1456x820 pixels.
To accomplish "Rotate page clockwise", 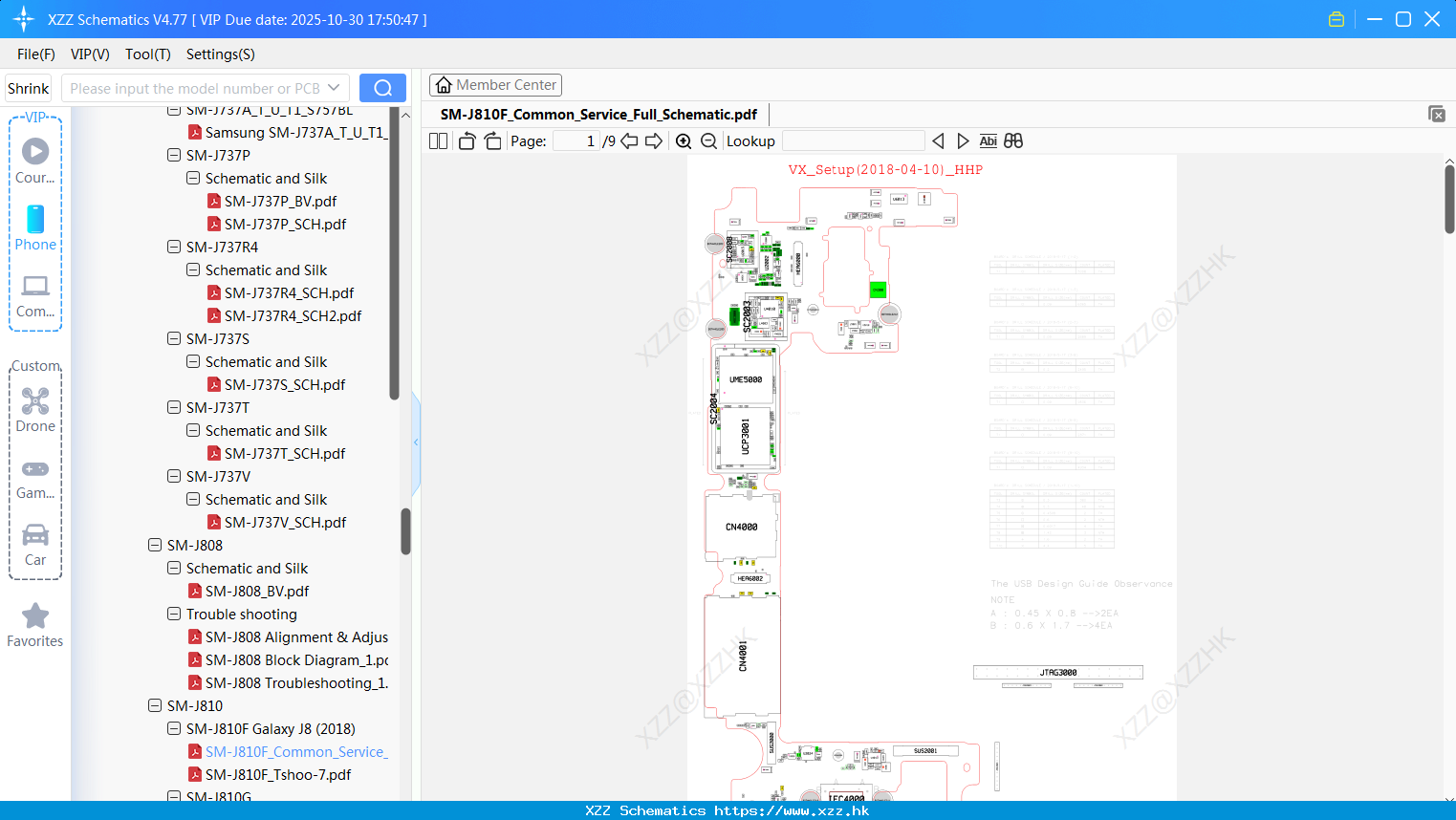I will (x=492, y=141).
